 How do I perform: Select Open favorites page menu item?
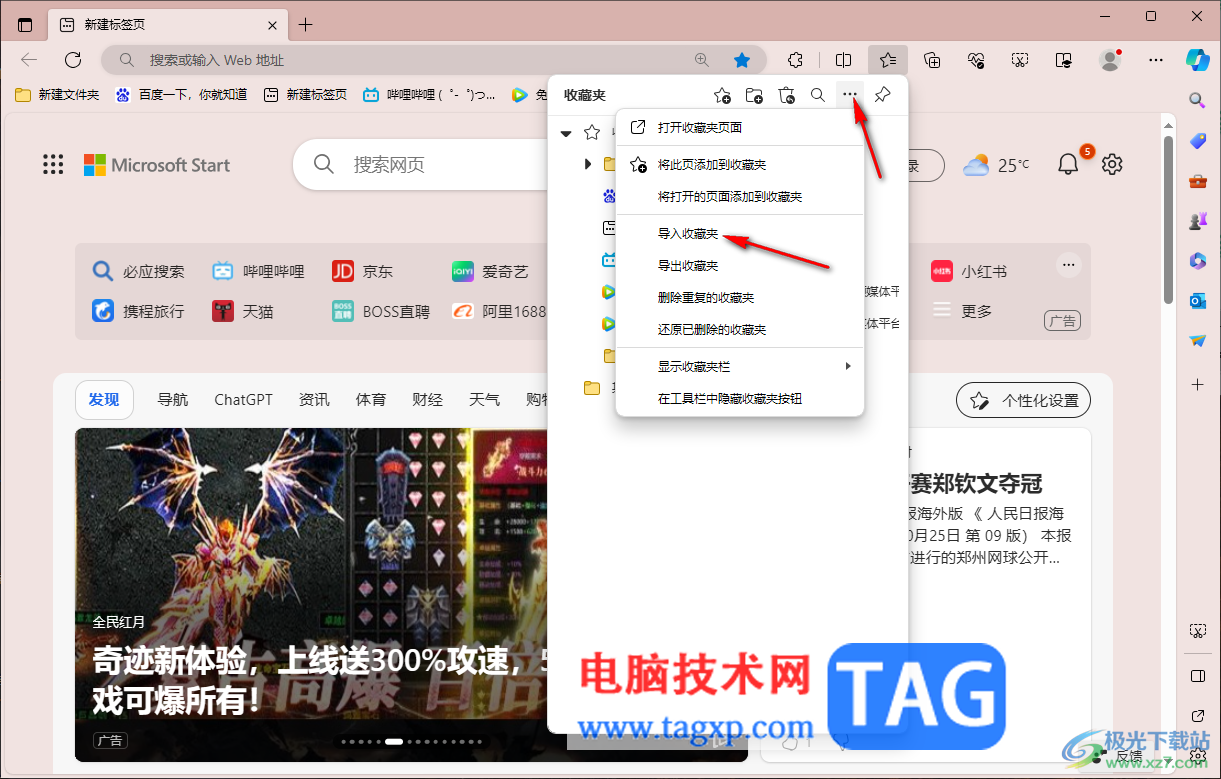point(740,128)
